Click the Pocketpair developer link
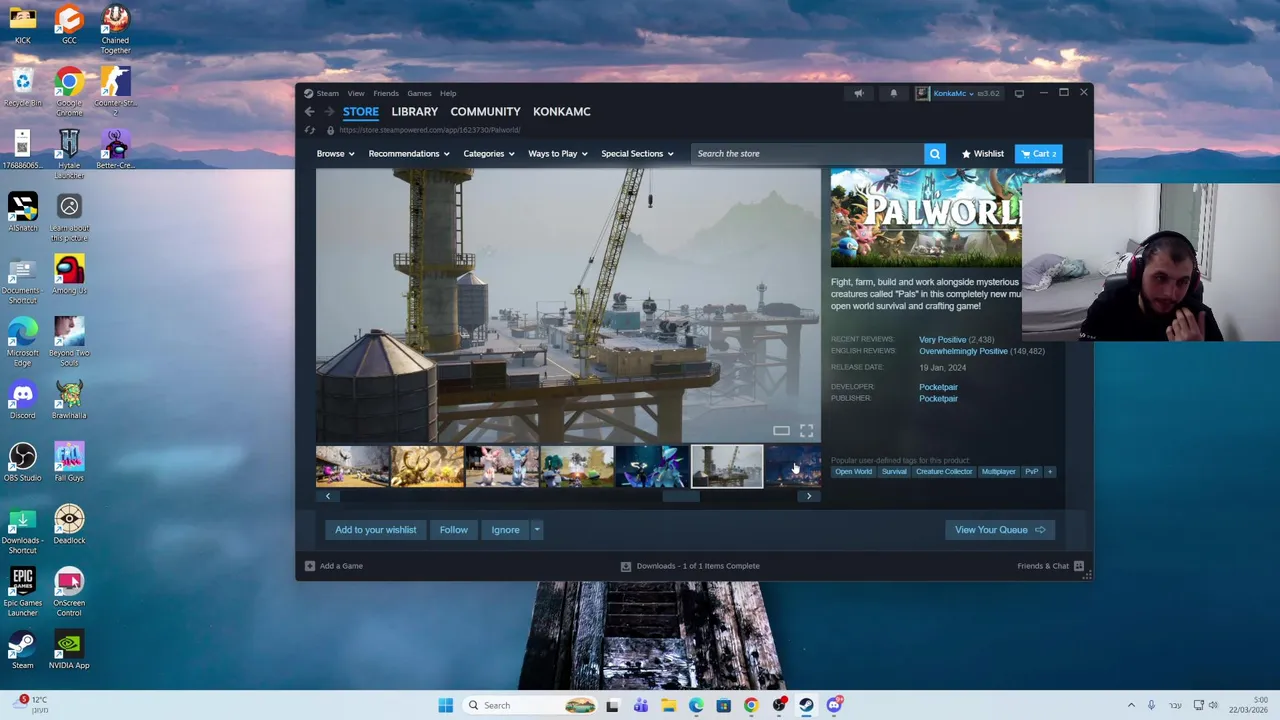Image resolution: width=1280 pixels, height=720 pixels. click(x=938, y=387)
